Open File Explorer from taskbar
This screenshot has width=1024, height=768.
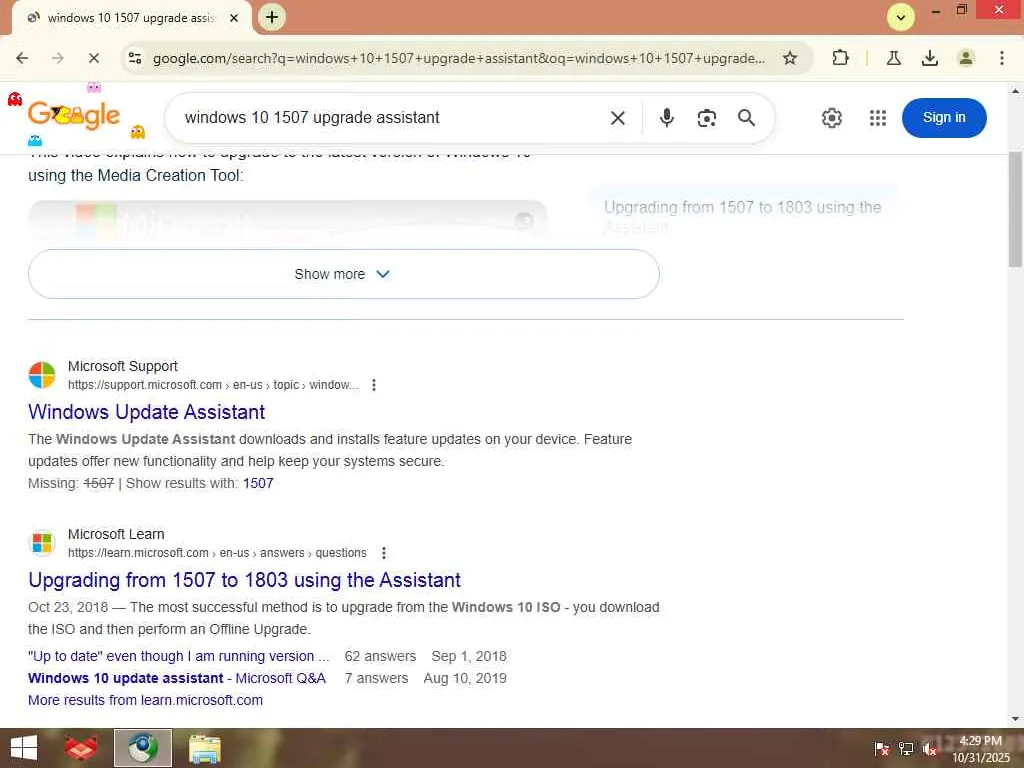[204, 748]
